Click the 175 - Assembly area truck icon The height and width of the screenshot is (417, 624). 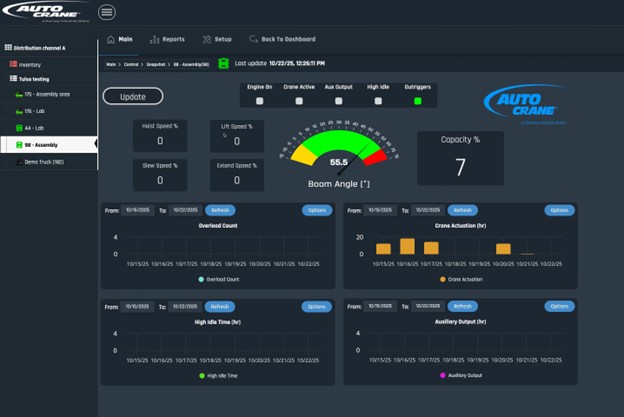[19, 95]
